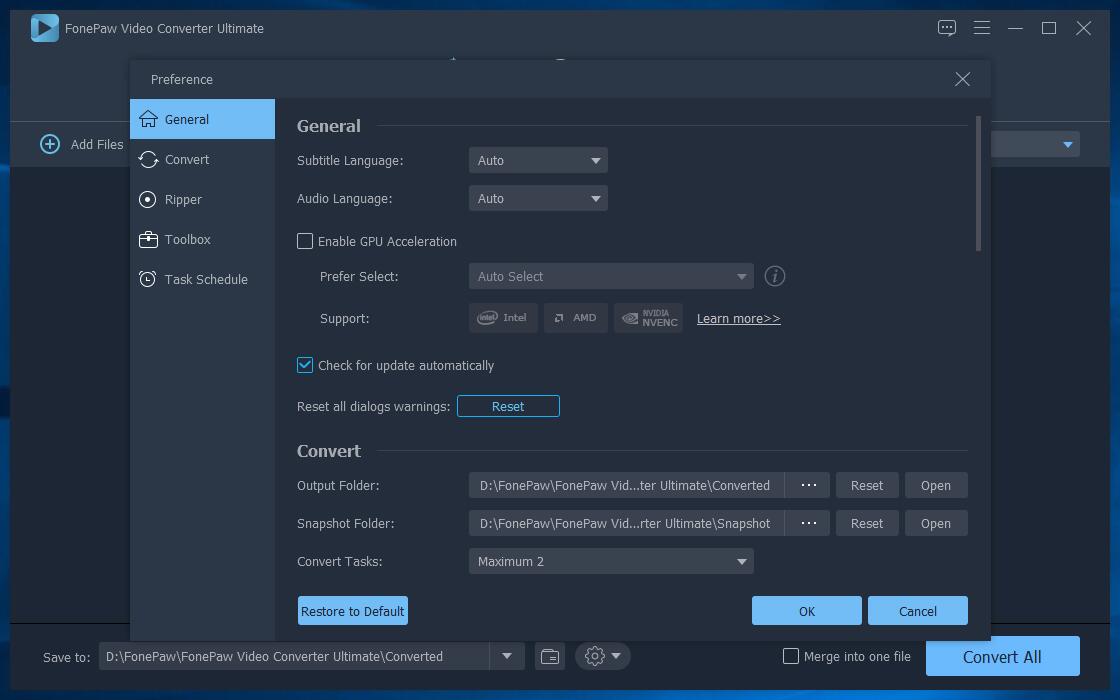The height and width of the screenshot is (700, 1120).
Task: Open the Output Folder location
Action: tap(936, 485)
